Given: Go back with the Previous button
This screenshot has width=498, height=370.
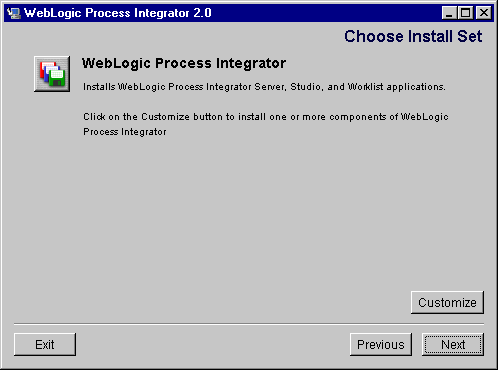Looking at the screenshot, I should tap(381, 344).
